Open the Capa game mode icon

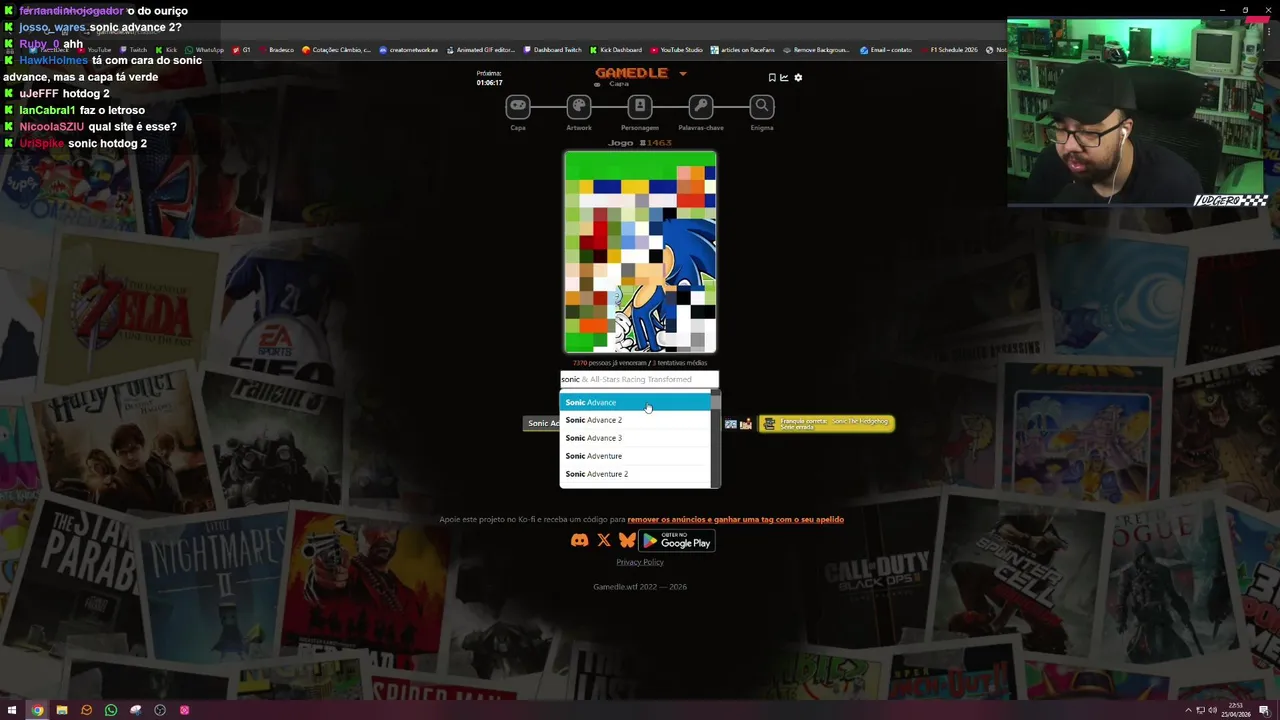pos(518,106)
